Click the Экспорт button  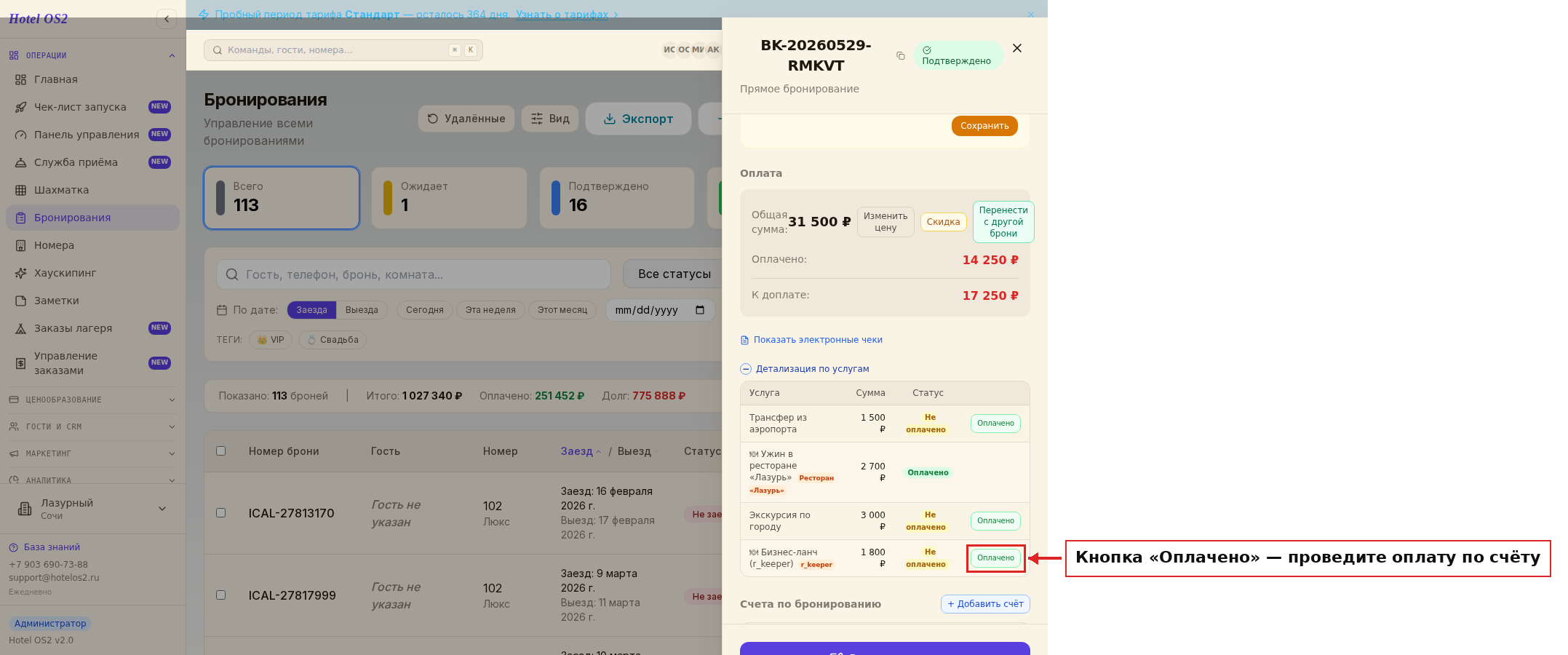point(638,119)
